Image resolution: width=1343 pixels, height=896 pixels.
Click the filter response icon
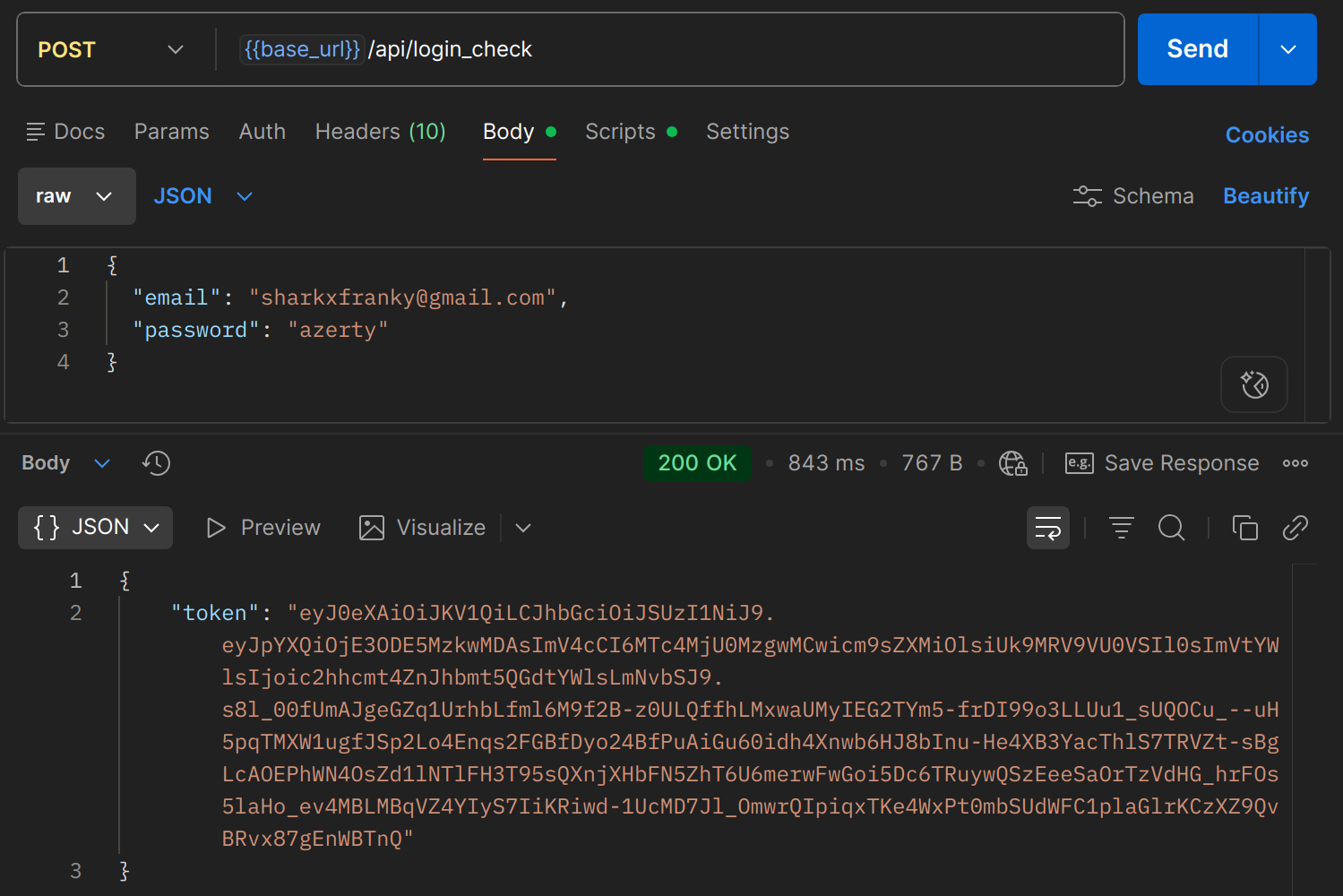pyautogui.click(x=1122, y=528)
